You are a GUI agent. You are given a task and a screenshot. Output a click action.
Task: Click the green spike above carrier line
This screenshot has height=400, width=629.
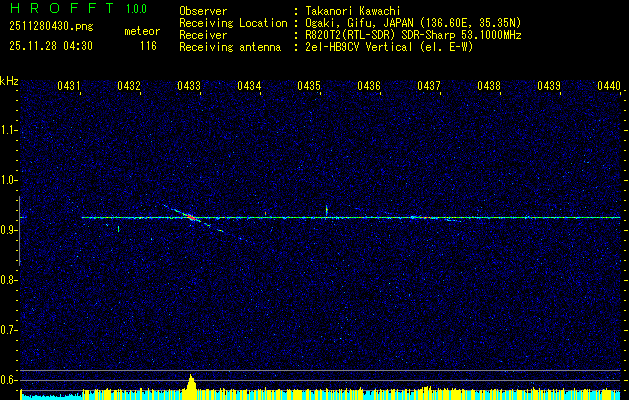pos(327,209)
